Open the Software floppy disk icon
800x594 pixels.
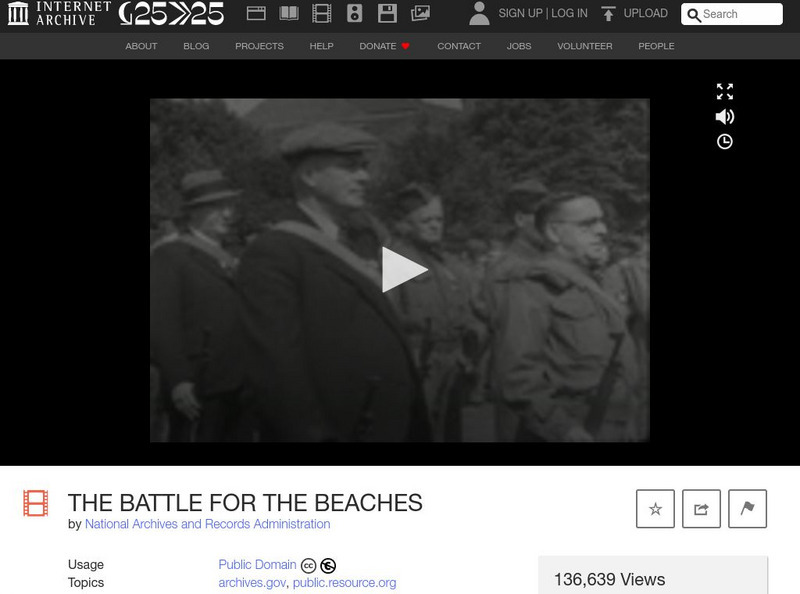click(x=387, y=13)
